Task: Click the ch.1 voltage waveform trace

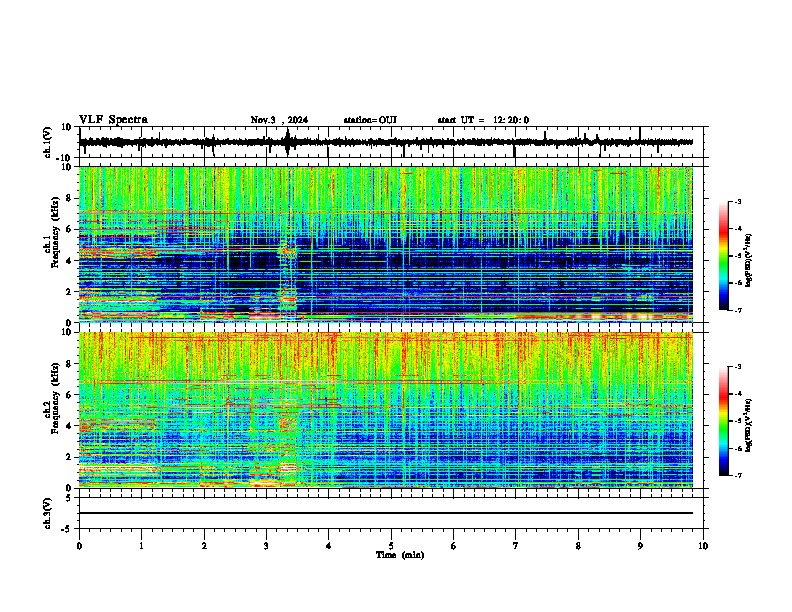Action: (x=386, y=142)
